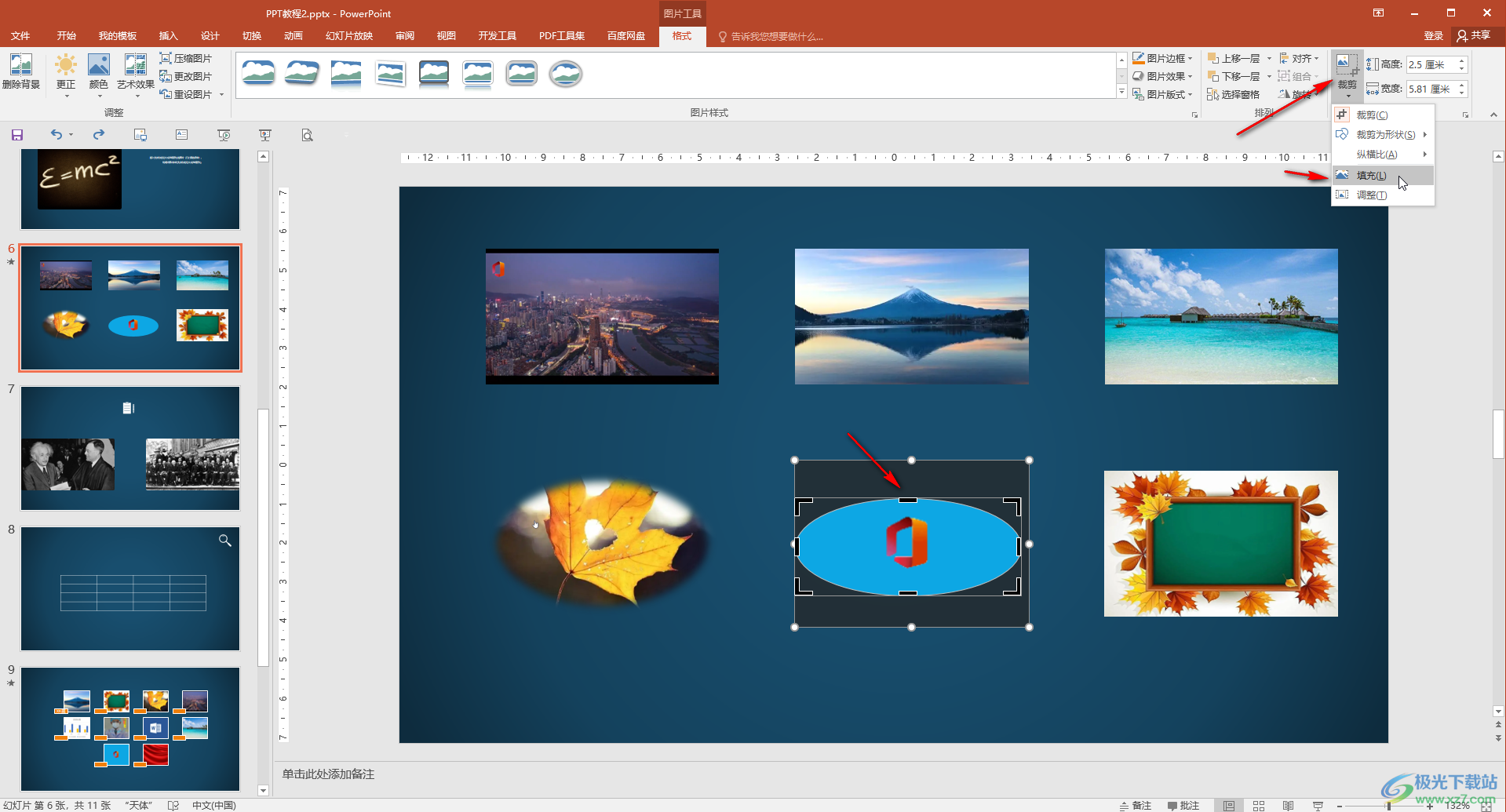Open the File (文件) tab
Image resolution: width=1506 pixels, height=812 pixels.
[x=20, y=36]
